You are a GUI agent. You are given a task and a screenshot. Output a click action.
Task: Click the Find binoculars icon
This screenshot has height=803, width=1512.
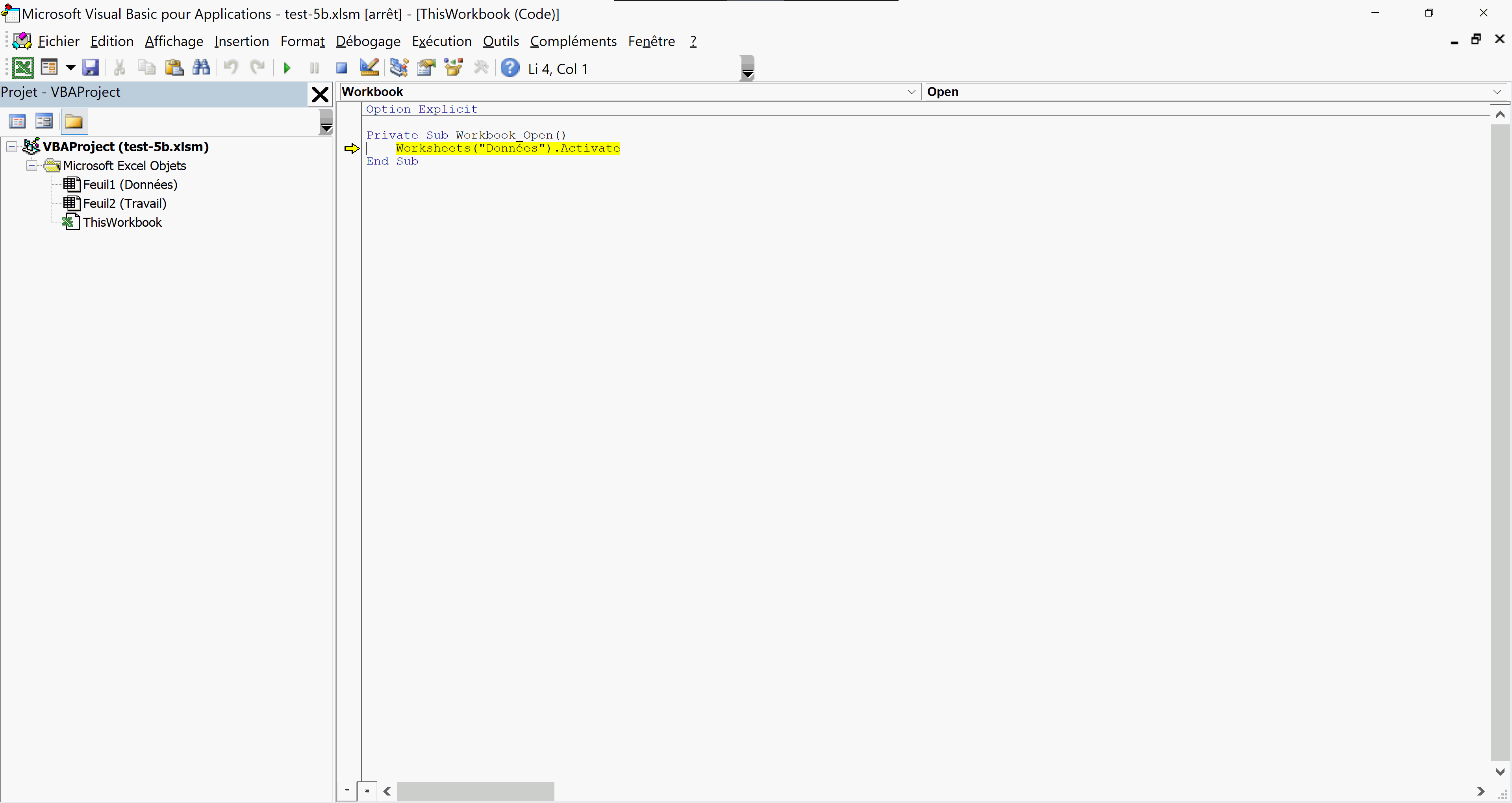(x=201, y=68)
